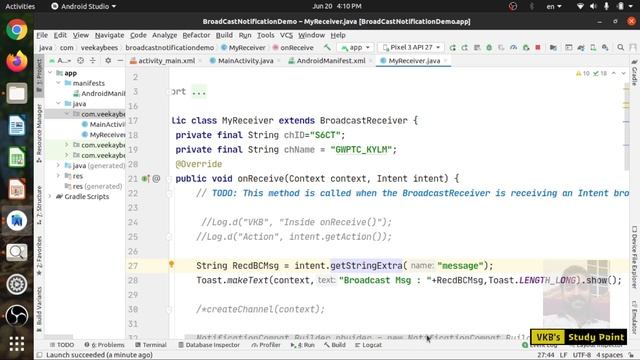Collapse the manifests folder
Screen dimensions: 640x360
[58, 83]
